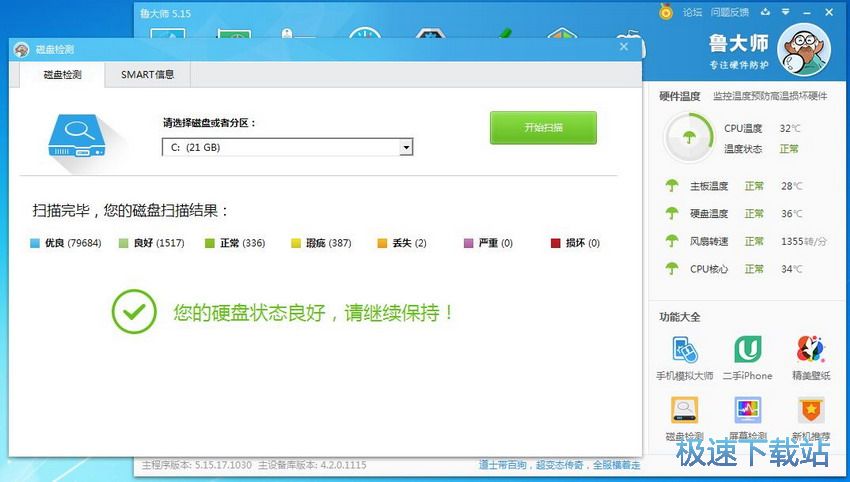This screenshot has width=850, height=482.
Task: Click the fan speed value 1355转/分
Action: coord(804,241)
